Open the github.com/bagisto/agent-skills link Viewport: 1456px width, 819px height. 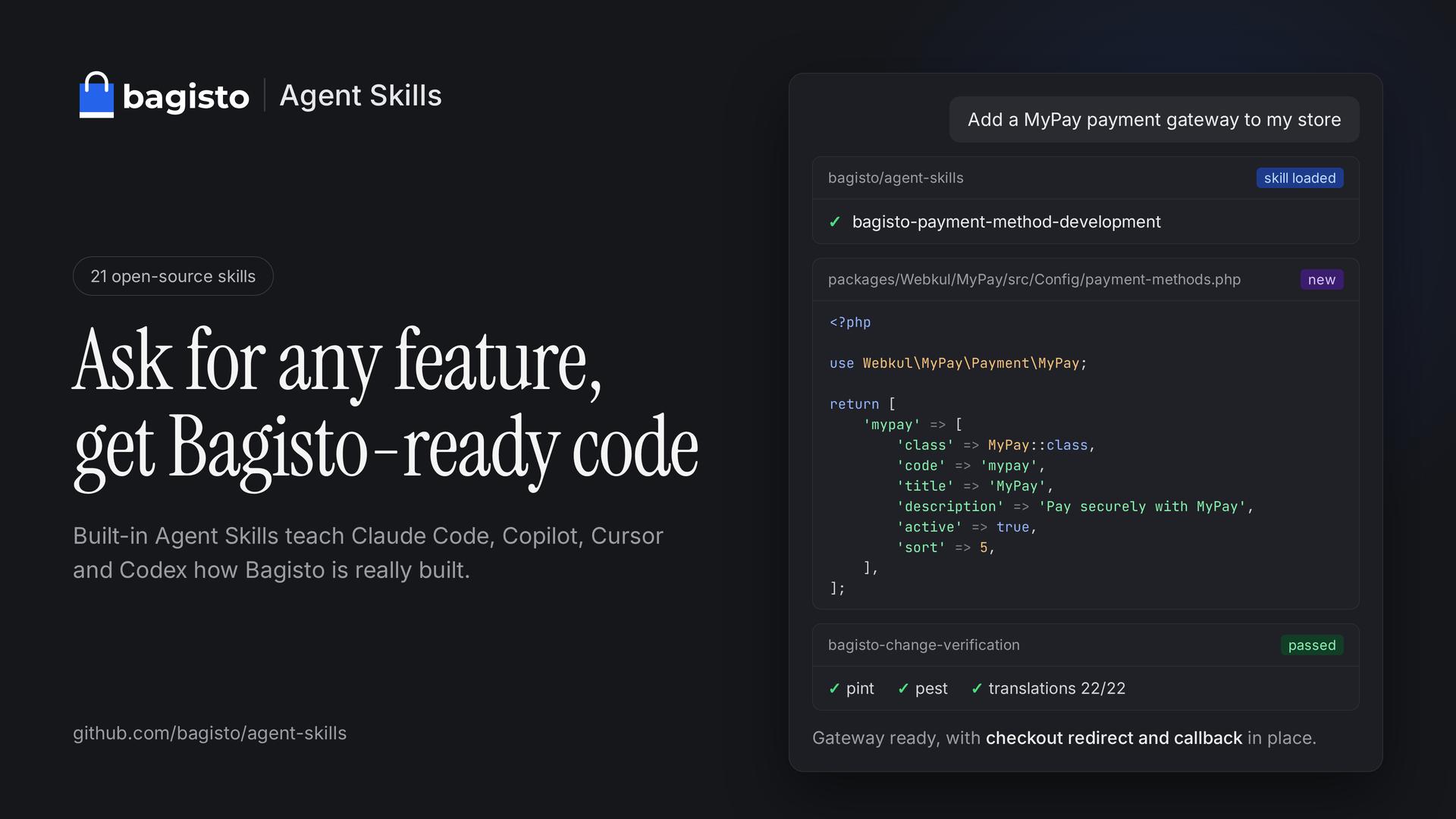coord(210,733)
